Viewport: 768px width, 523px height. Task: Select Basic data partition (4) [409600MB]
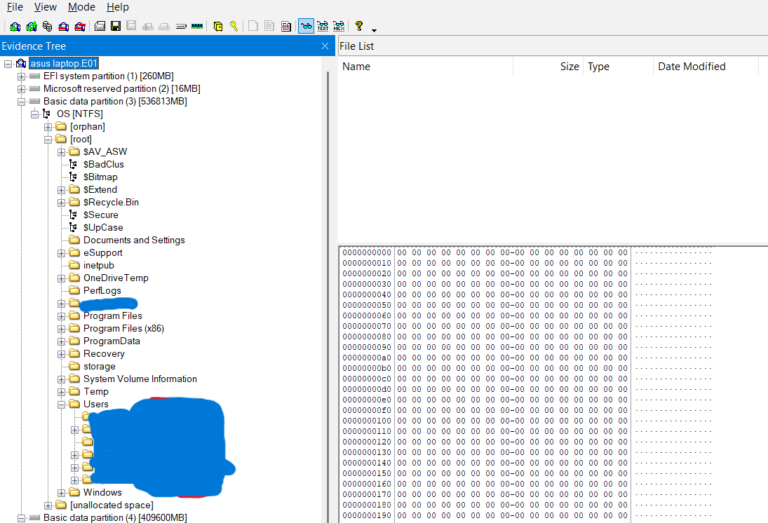(115, 518)
